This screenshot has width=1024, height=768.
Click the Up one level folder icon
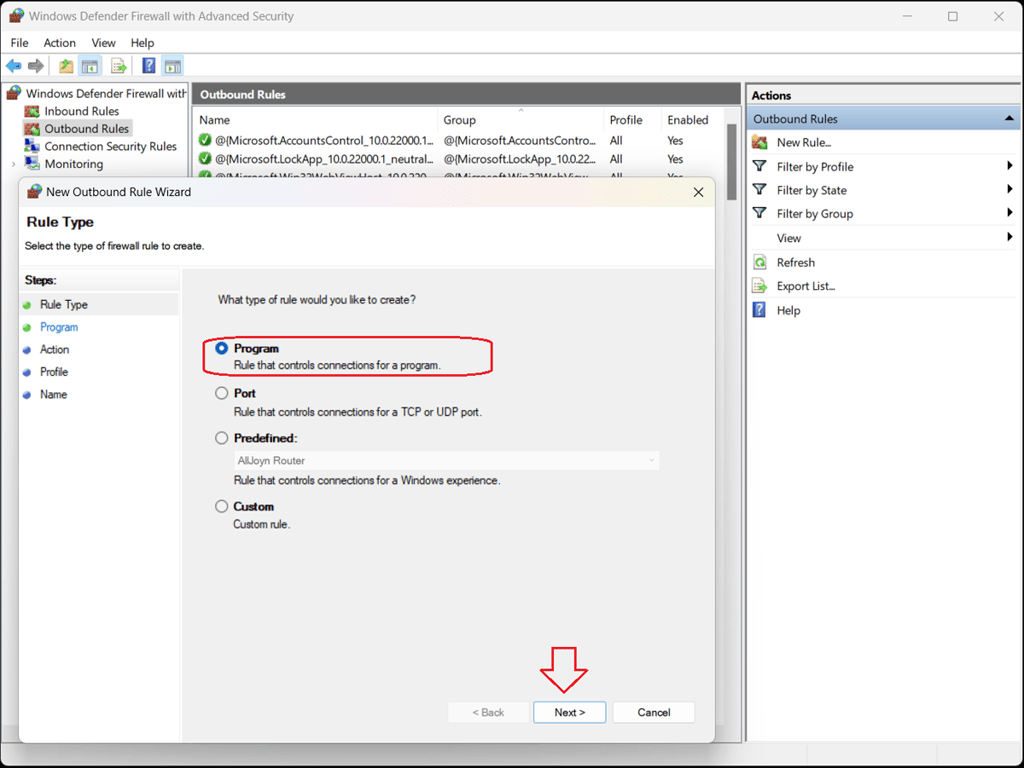[66, 66]
